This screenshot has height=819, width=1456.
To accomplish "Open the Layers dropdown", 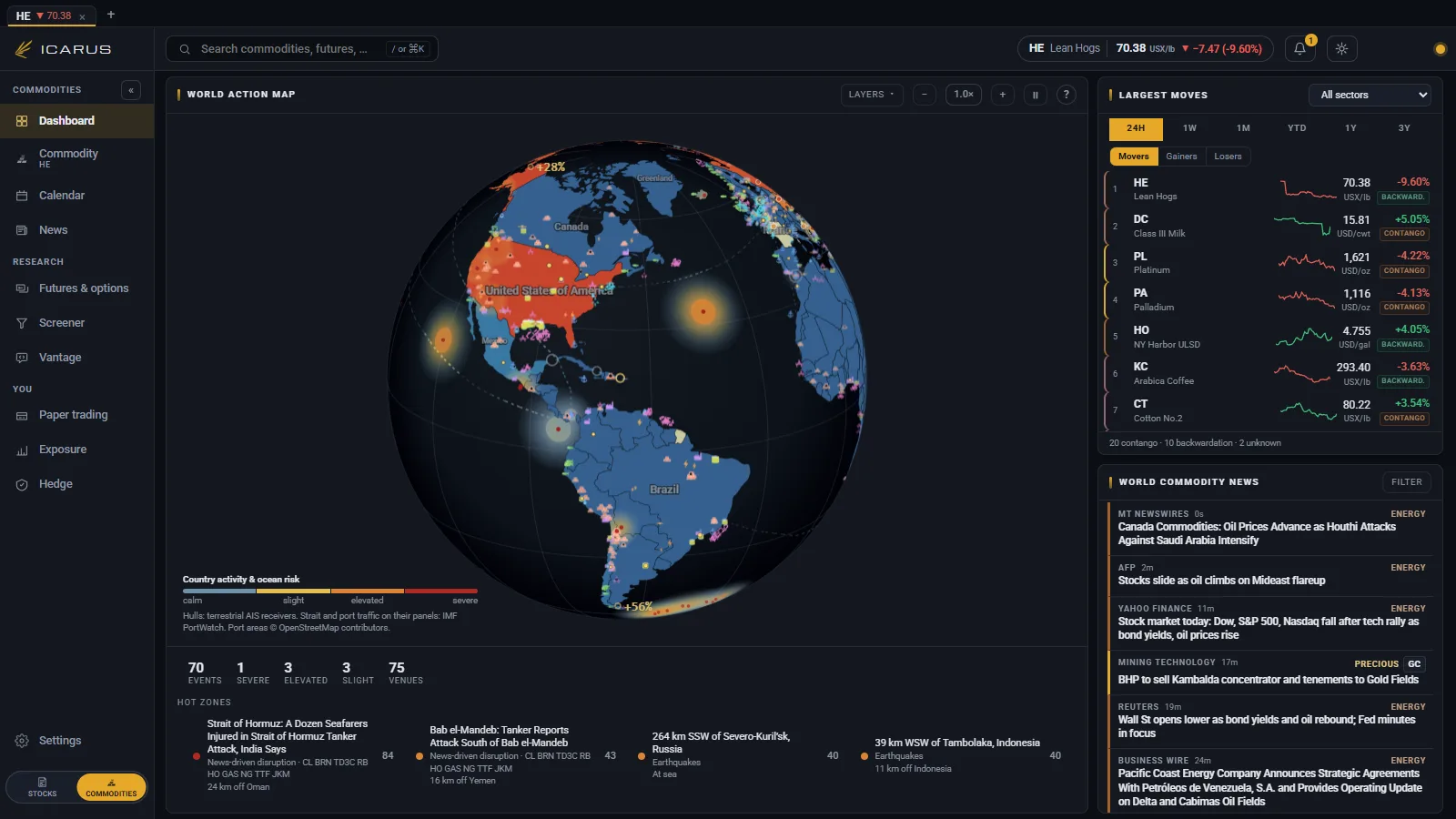I will (x=871, y=95).
